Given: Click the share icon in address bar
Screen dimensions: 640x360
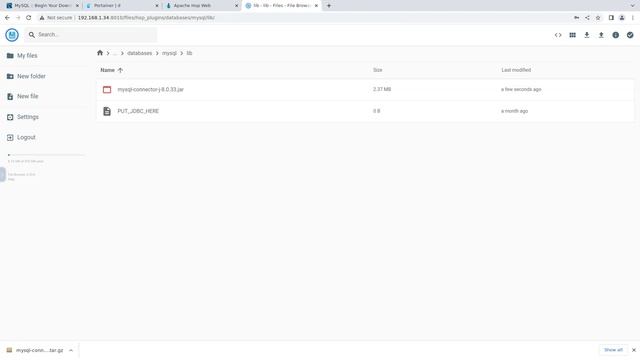Looking at the screenshot, I should tap(587, 18).
